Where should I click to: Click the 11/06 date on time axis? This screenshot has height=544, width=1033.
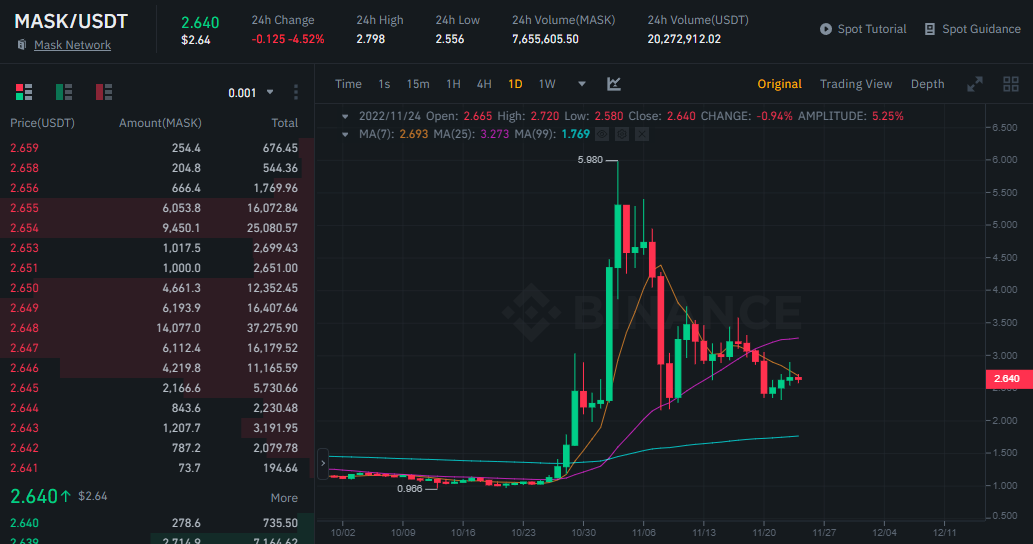pos(644,532)
